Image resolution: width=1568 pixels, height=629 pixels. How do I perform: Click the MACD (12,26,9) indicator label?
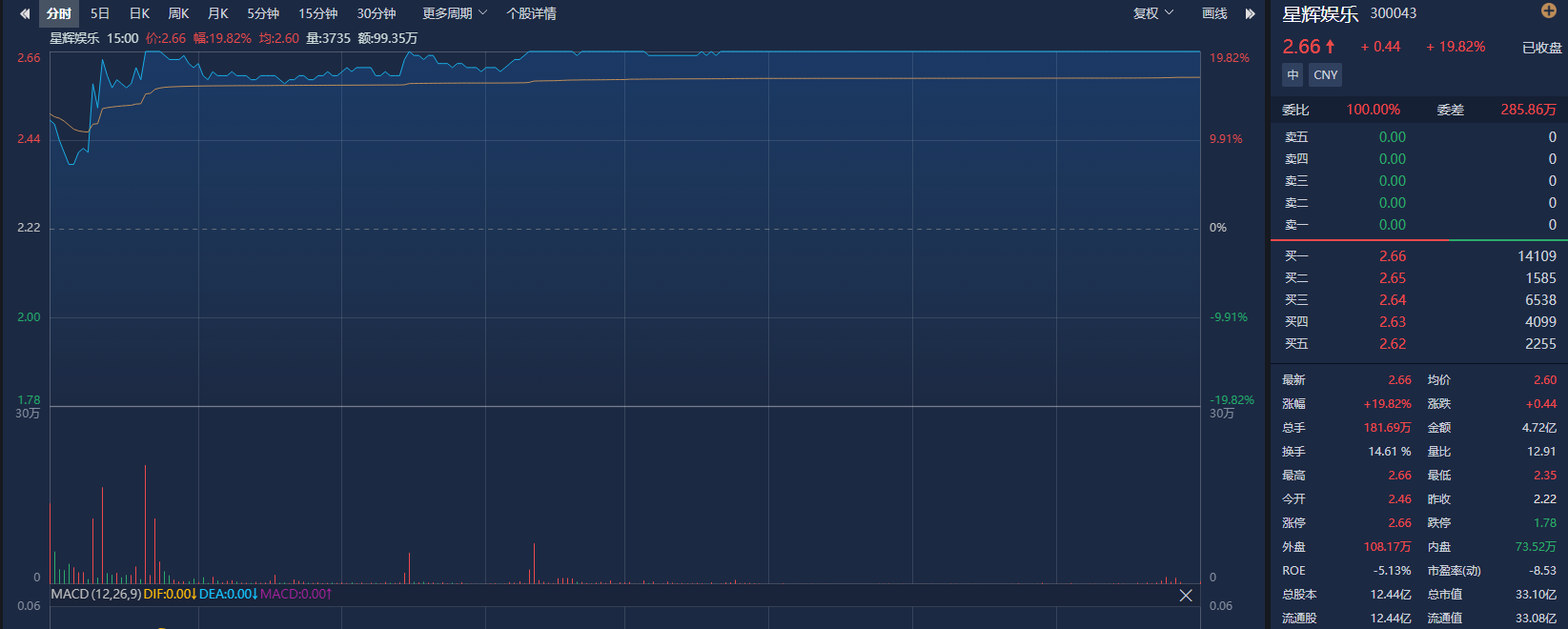pyautogui.click(x=96, y=594)
